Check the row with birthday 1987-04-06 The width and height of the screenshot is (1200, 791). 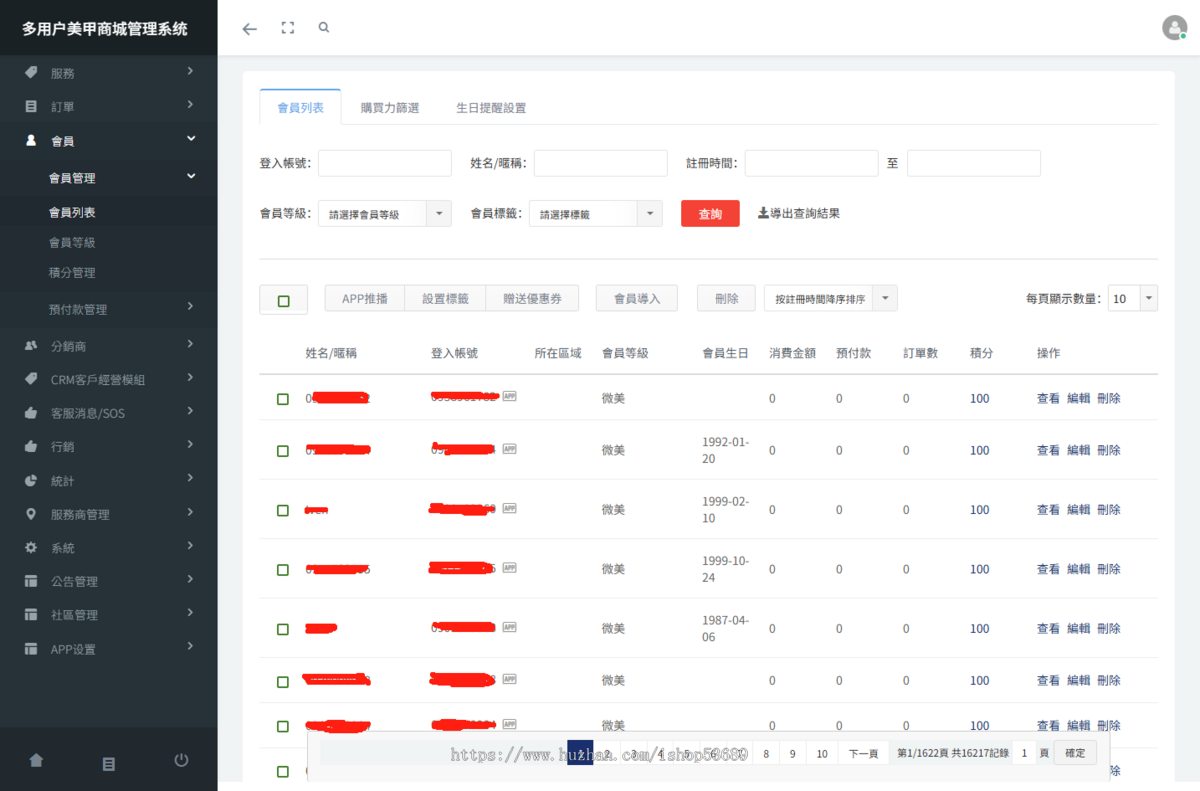pyautogui.click(x=283, y=629)
